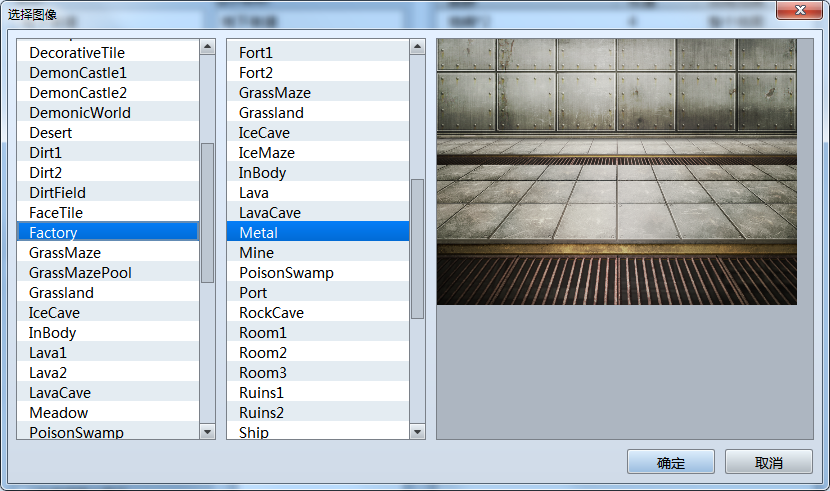830x491 pixels.
Task: Choose Mine in right list
Action: [x=318, y=253]
